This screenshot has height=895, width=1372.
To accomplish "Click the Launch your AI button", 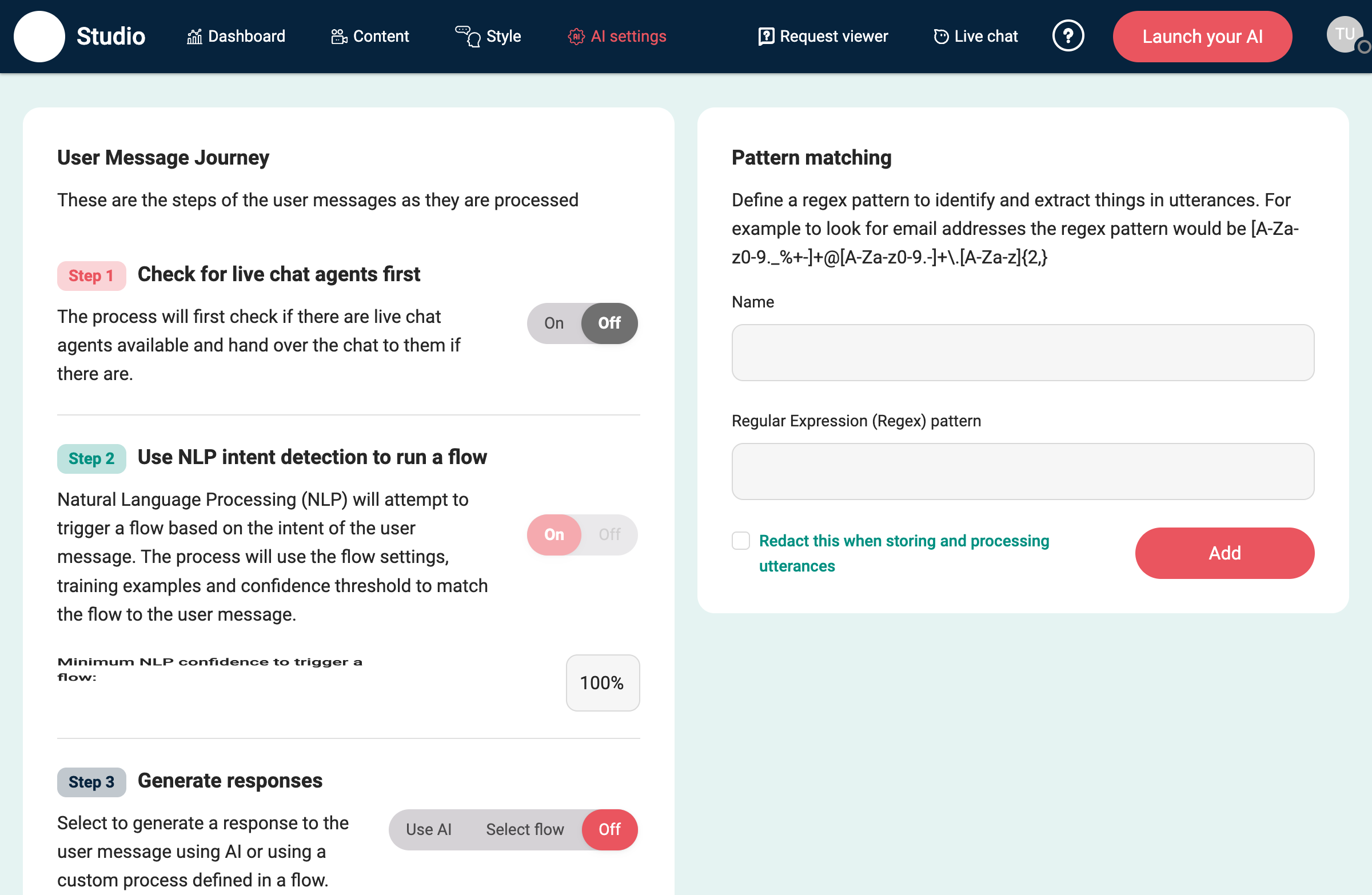I will 1202,36.
